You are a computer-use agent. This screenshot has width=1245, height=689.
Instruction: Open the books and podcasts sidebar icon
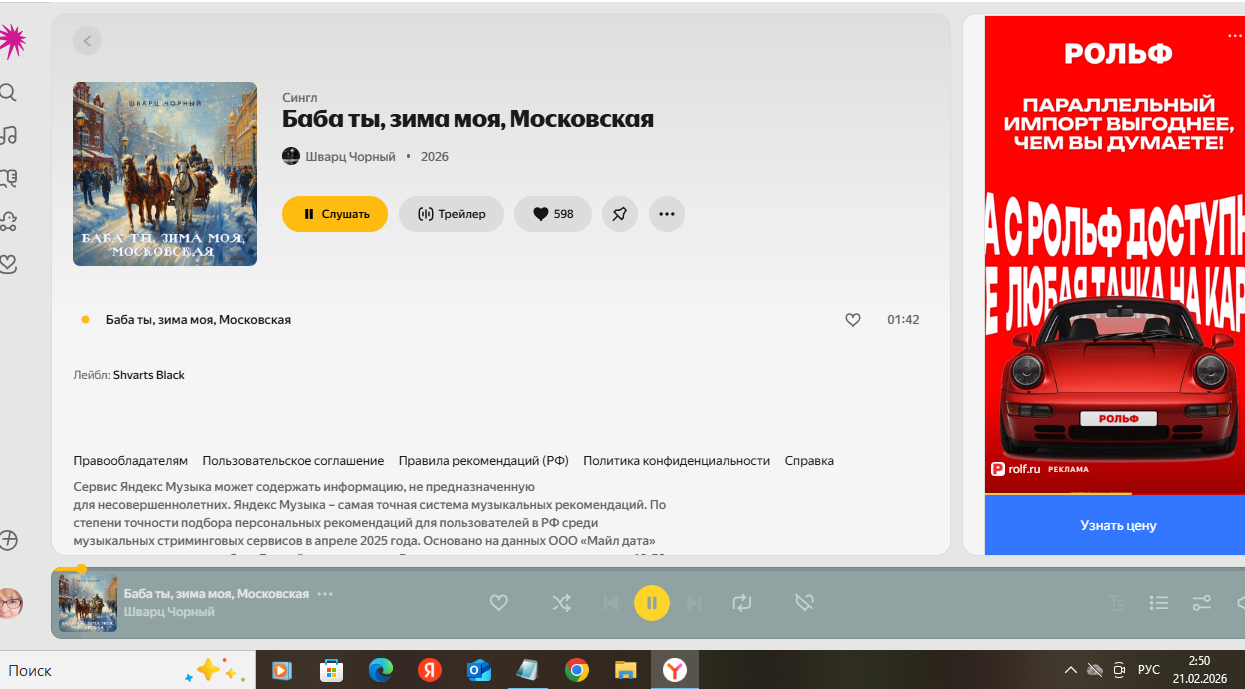tap(9, 178)
